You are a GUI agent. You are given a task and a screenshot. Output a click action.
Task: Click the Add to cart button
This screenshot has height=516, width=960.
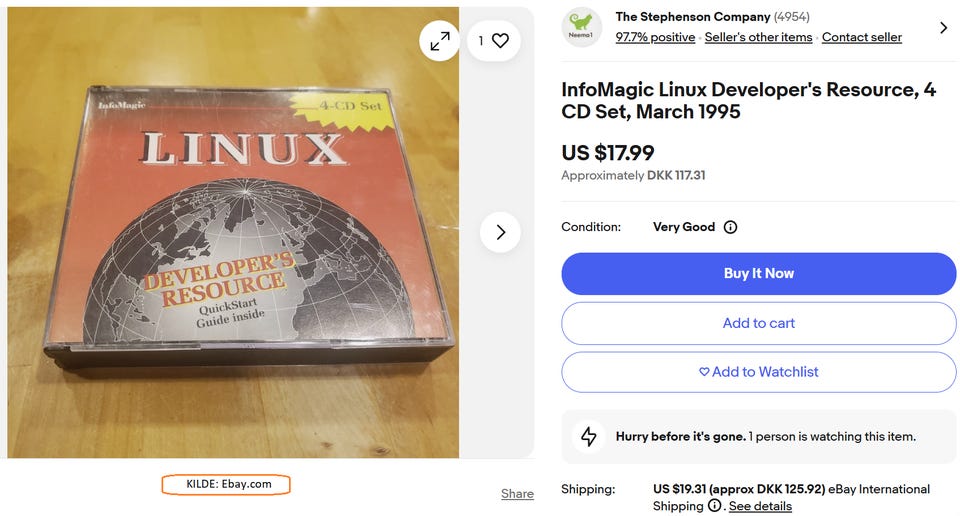pyautogui.click(x=758, y=323)
